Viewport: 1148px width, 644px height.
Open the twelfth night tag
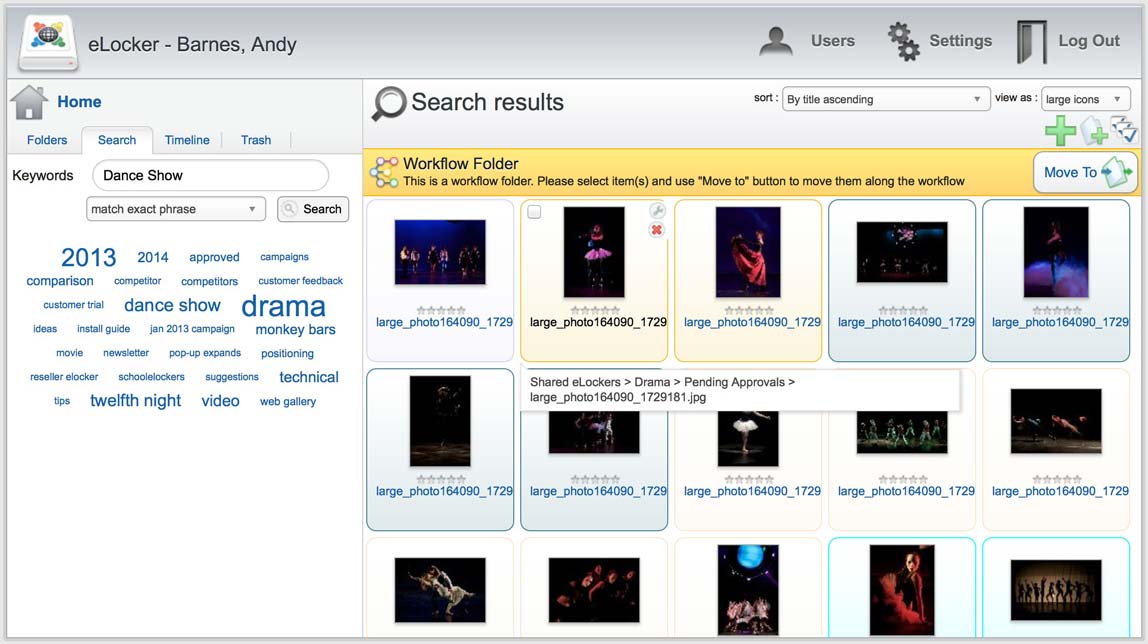135,401
